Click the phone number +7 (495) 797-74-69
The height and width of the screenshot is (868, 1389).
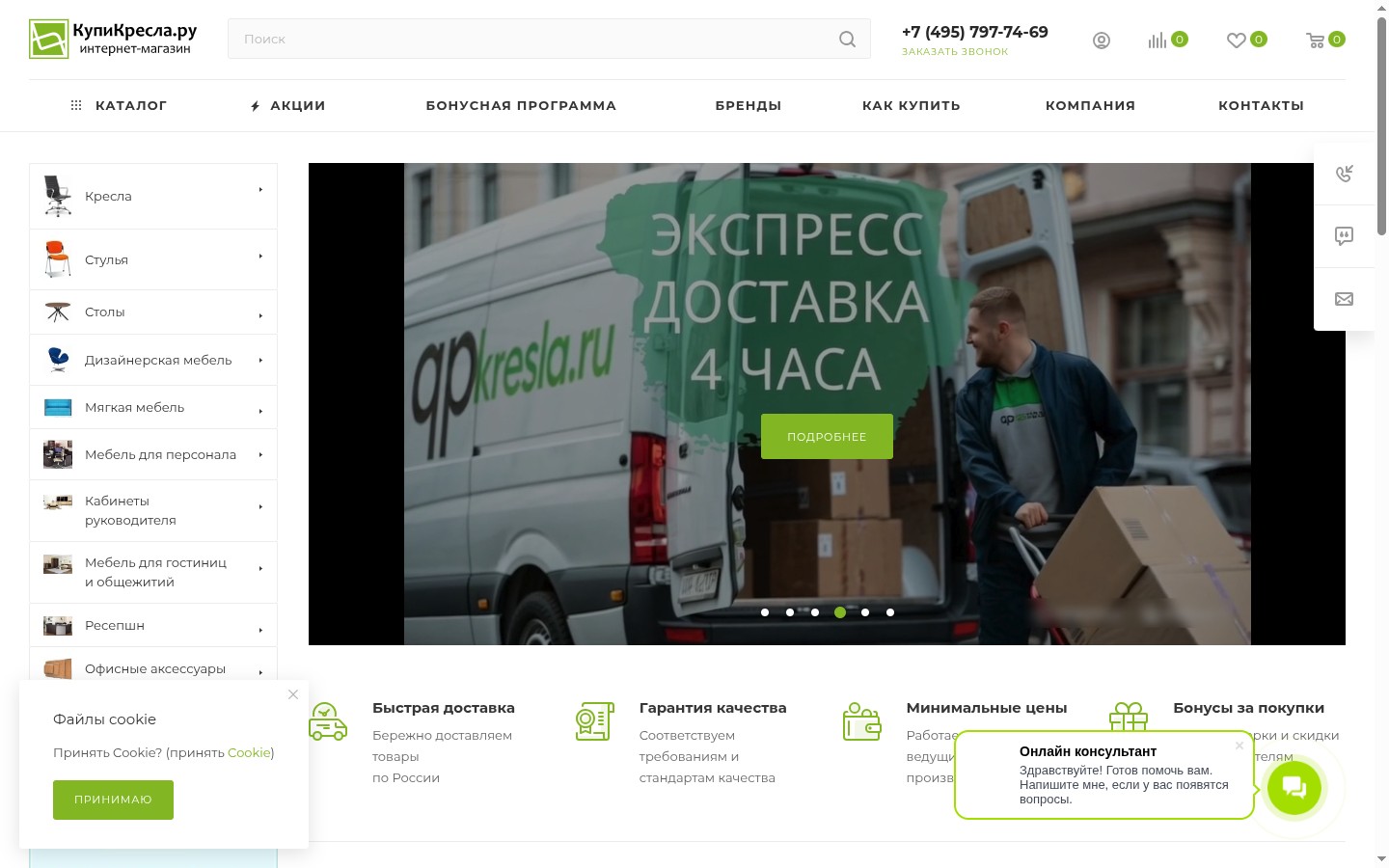pyautogui.click(x=975, y=32)
